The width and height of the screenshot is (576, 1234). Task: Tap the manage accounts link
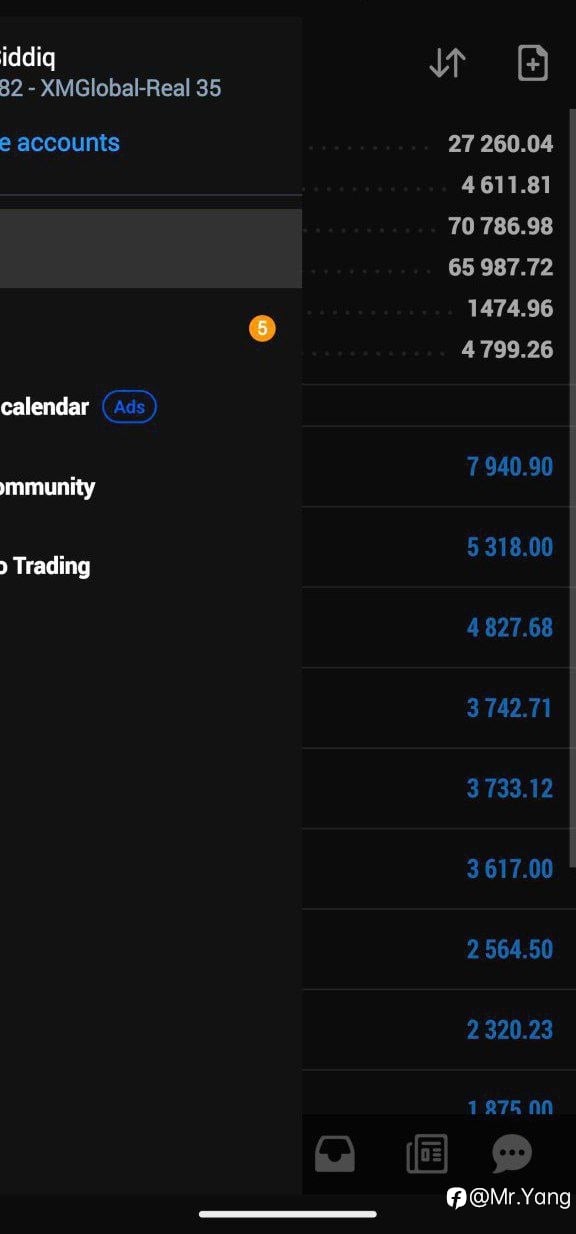click(60, 142)
